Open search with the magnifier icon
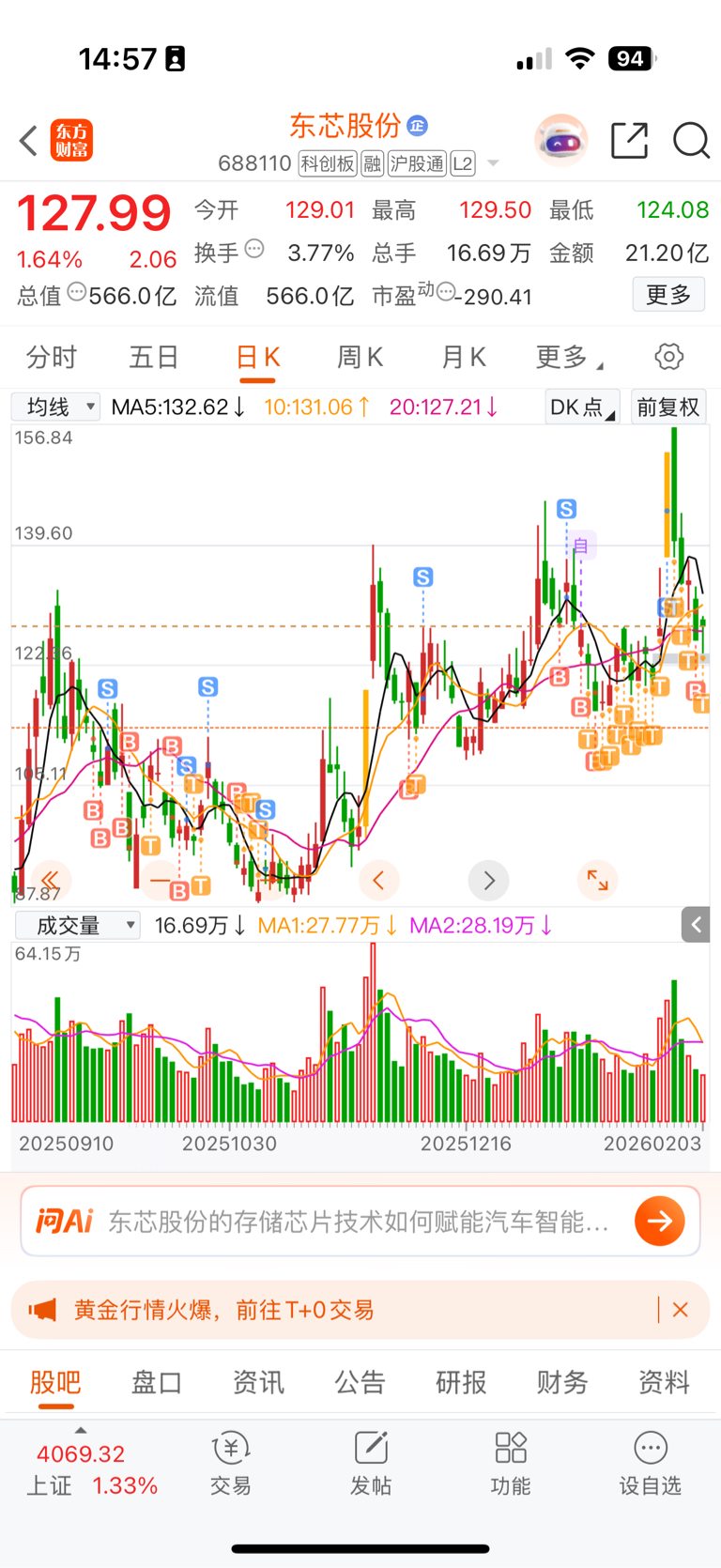Screen dimensions: 721x1568 point(691,141)
